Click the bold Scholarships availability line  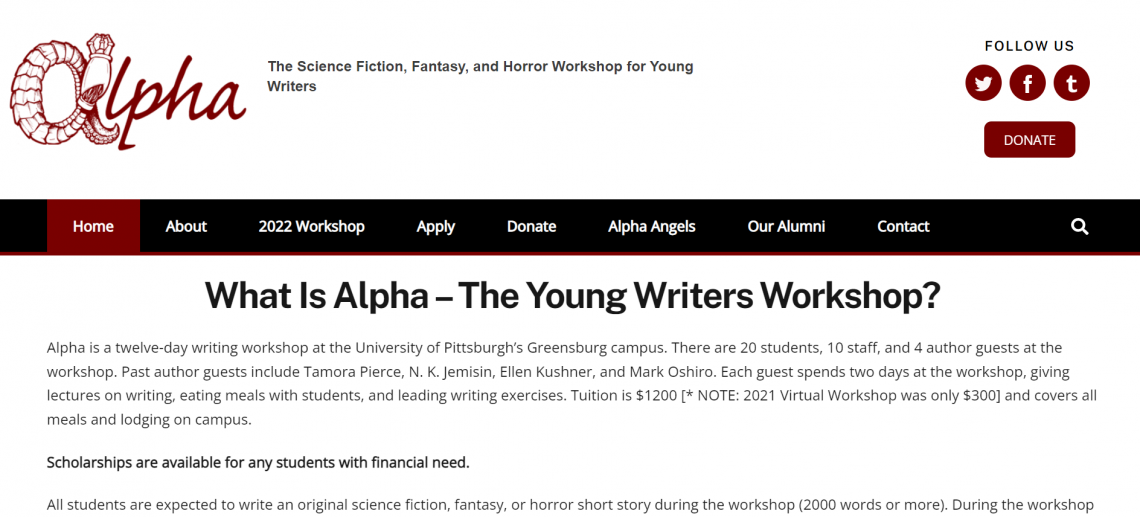click(258, 462)
